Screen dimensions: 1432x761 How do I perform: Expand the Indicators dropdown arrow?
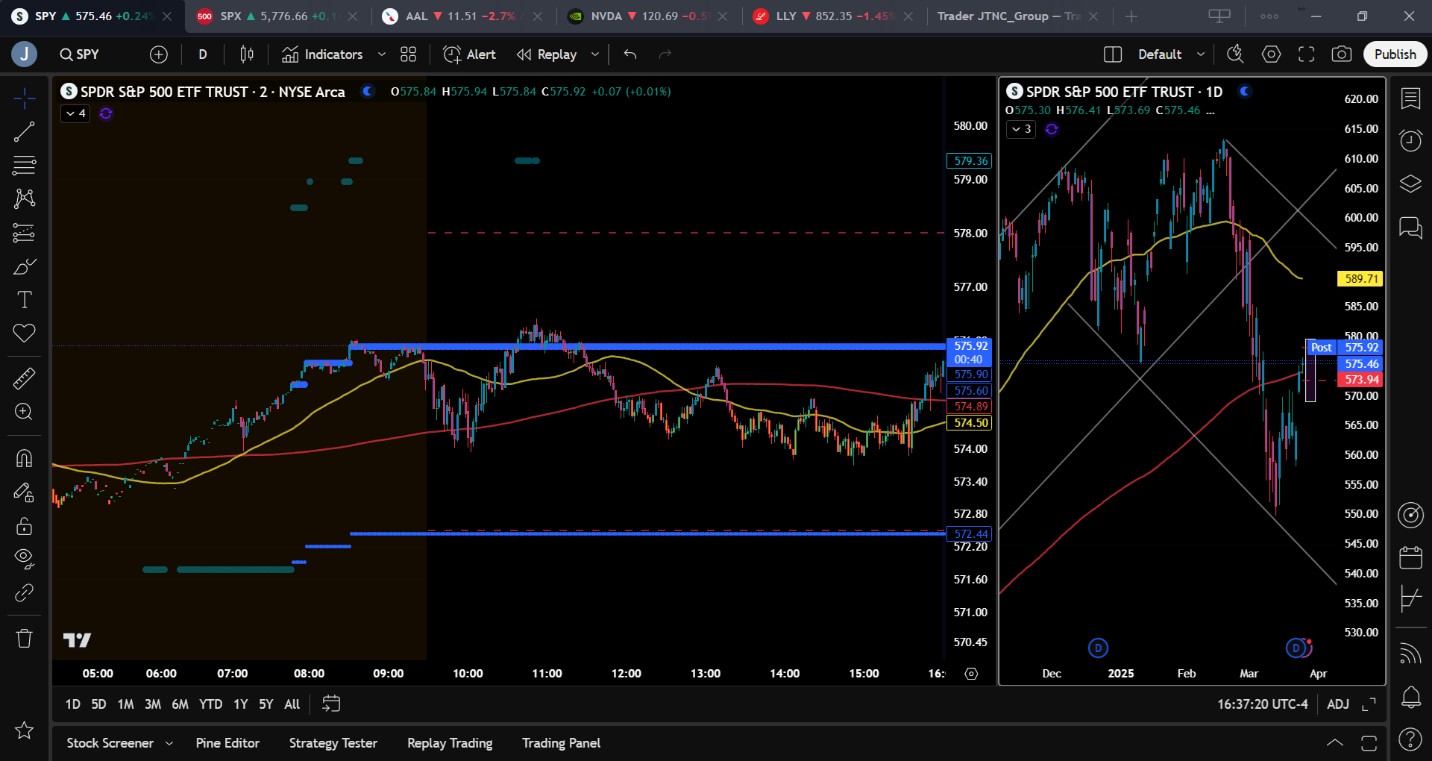[381, 54]
